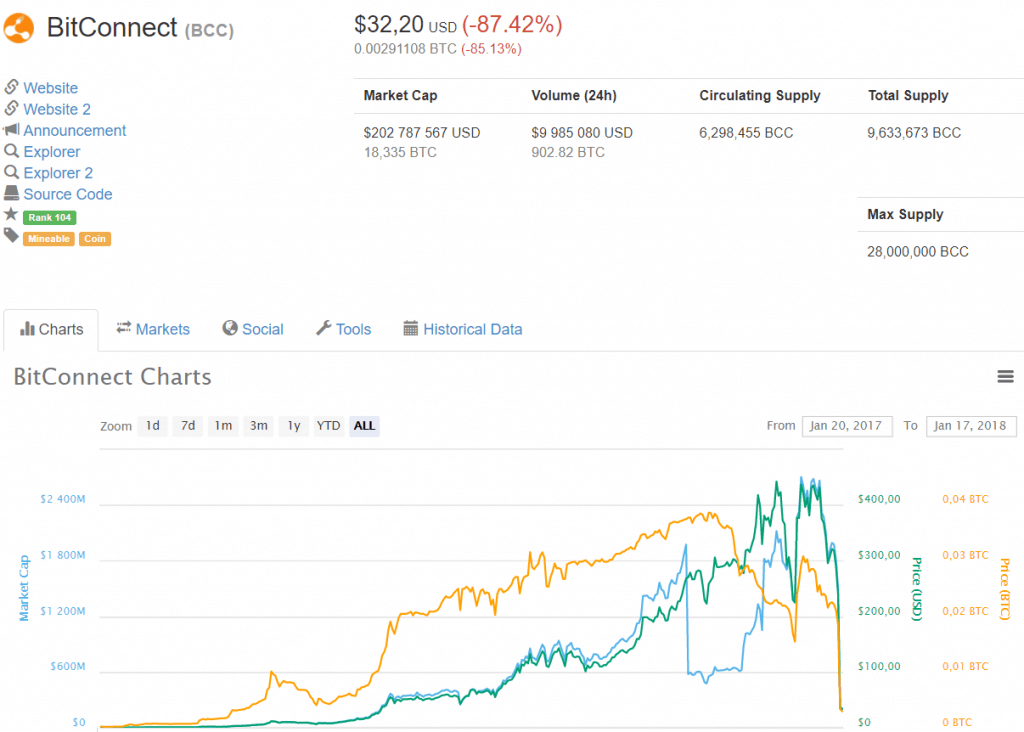This screenshot has height=732, width=1024.
Task: Click the Max Supply header
Action: click(905, 215)
